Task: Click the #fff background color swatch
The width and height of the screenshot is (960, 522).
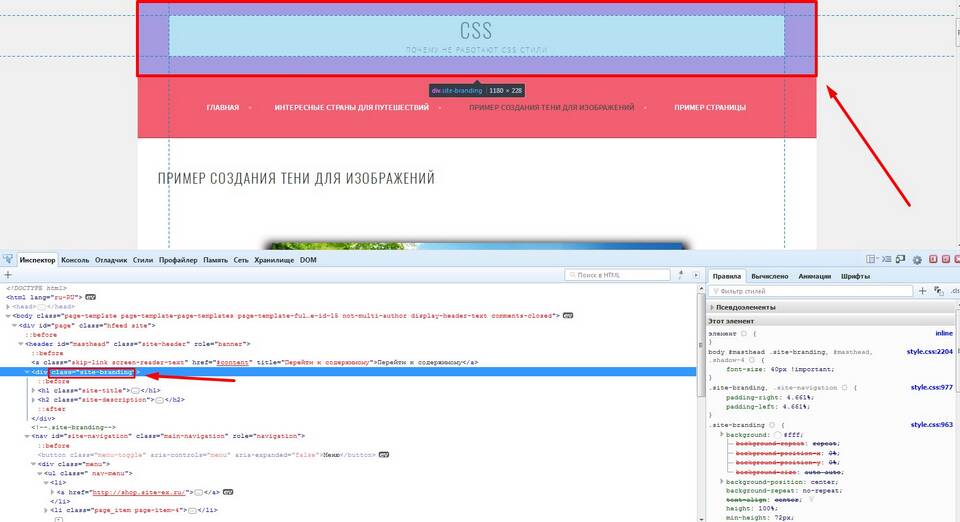Action: coord(778,434)
